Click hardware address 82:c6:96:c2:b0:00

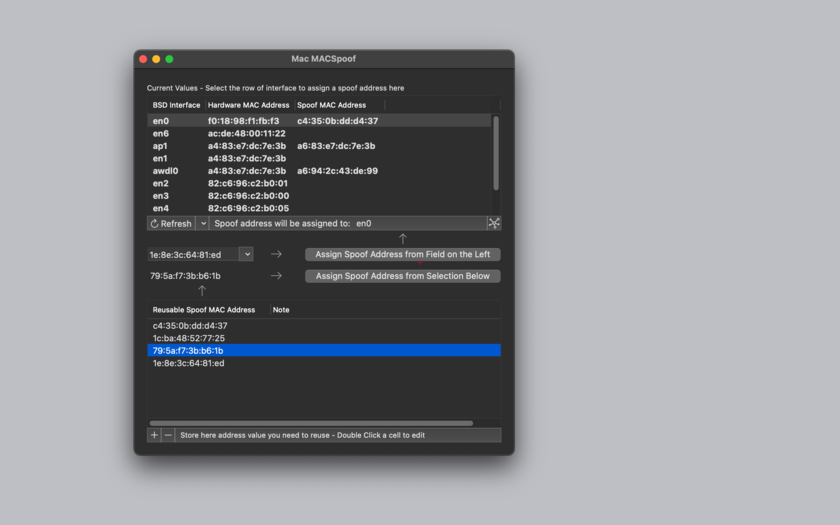click(249, 196)
